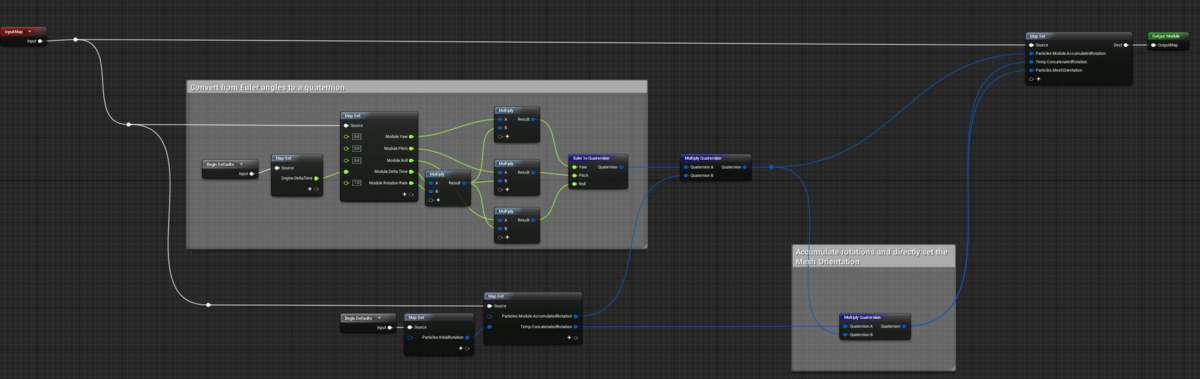Click Quaternion A pin inside Accumulate rotations comment
Image resolution: width=1200 pixels, height=379 pixels.
pyautogui.click(x=846, y=326)
